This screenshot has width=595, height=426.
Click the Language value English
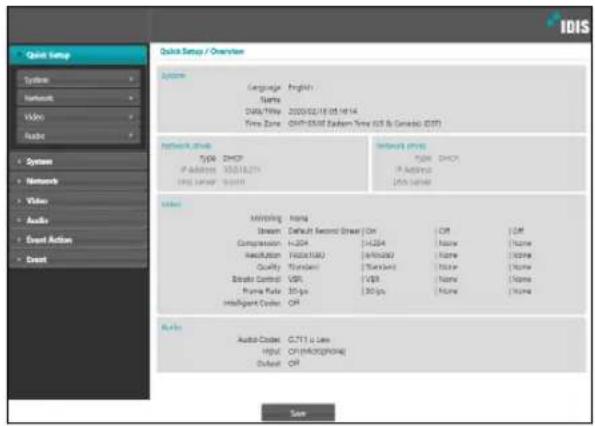[300, 87]
